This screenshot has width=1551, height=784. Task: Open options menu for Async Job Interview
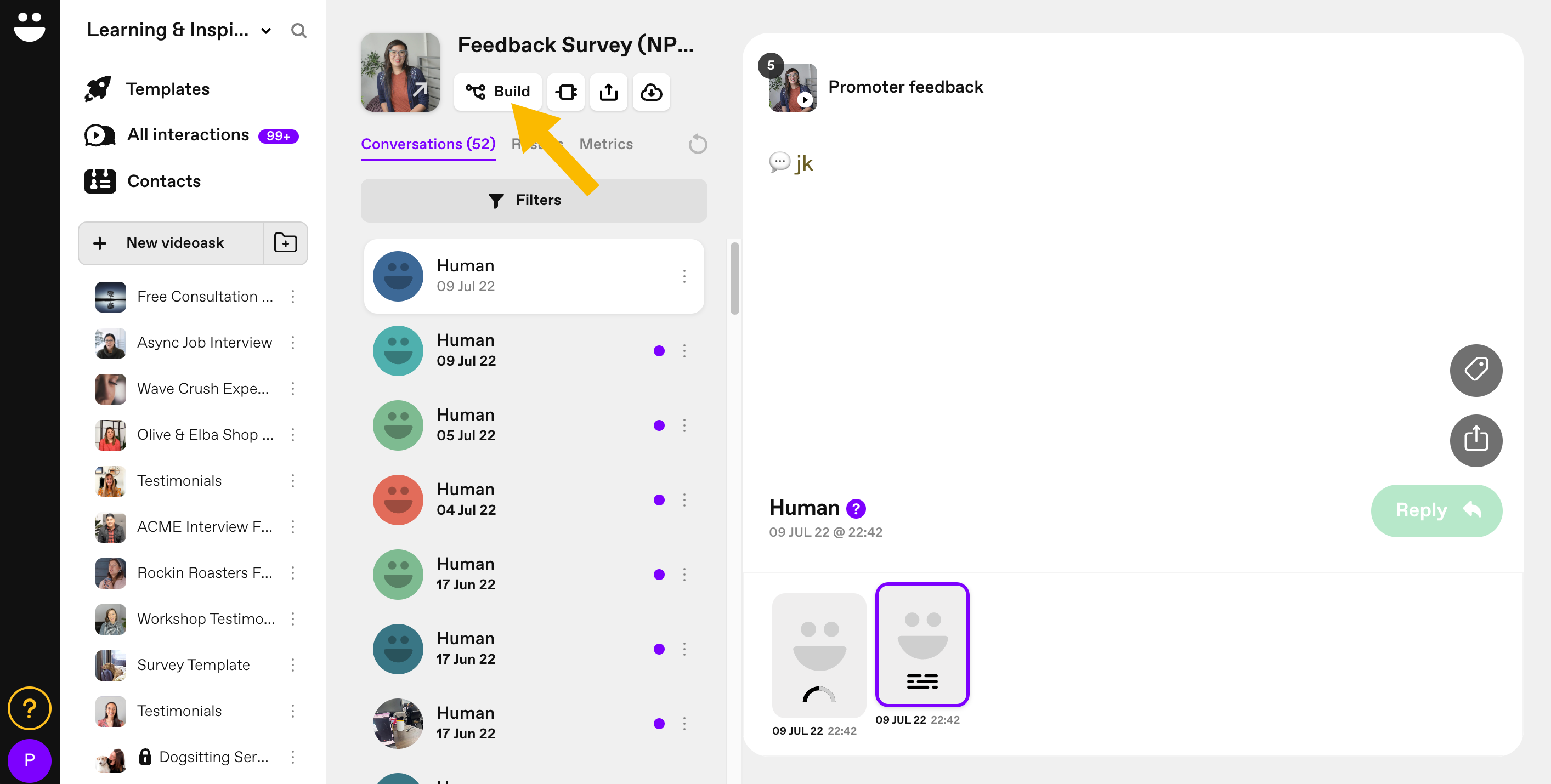293,342
